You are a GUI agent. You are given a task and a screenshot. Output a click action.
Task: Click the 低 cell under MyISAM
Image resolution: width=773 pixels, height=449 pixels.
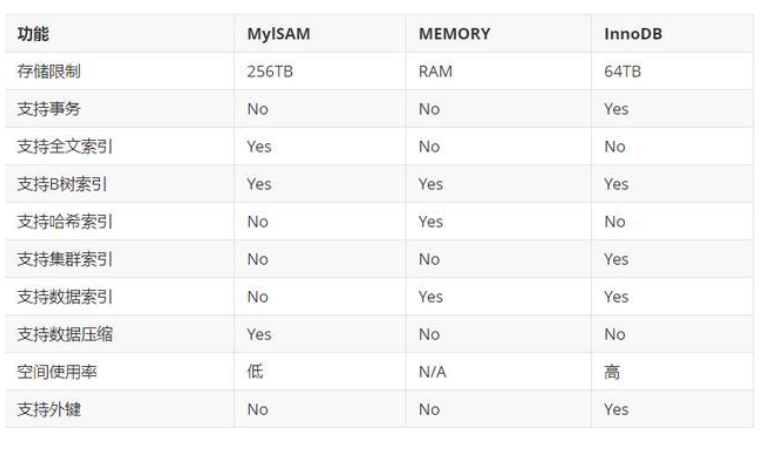click(254, 372)
